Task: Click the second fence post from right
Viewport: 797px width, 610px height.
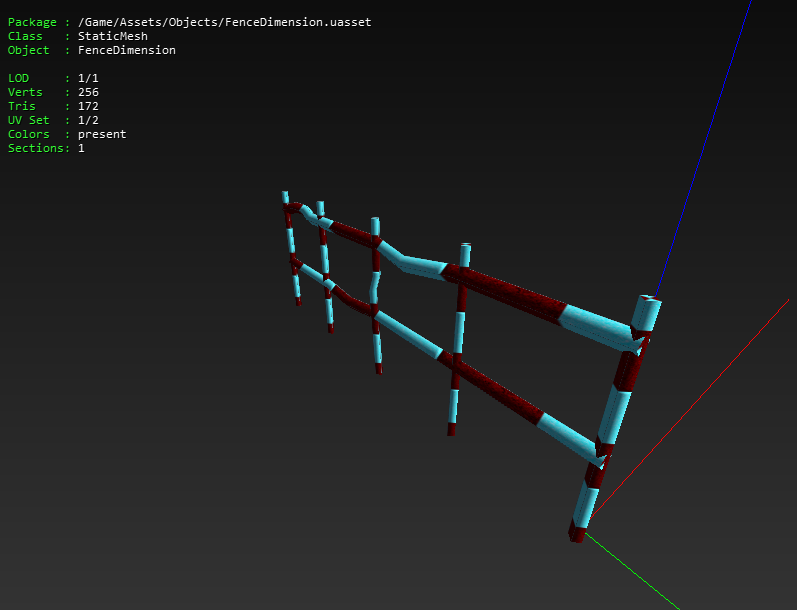Action: click(x=458, y=340)
